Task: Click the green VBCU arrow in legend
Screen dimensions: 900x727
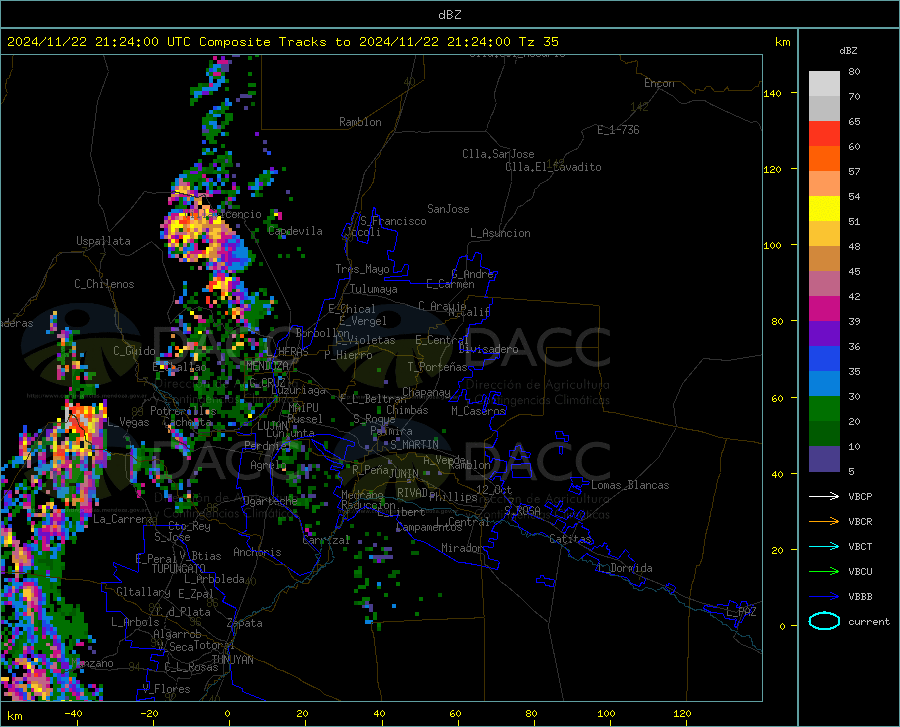Action: click(x=824, y=572)
